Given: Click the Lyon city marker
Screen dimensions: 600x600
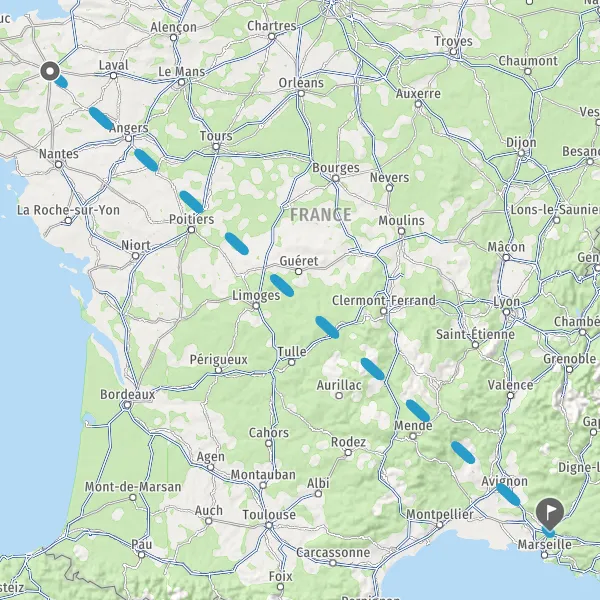Looking at the screenshot, I should click(507, 312).
